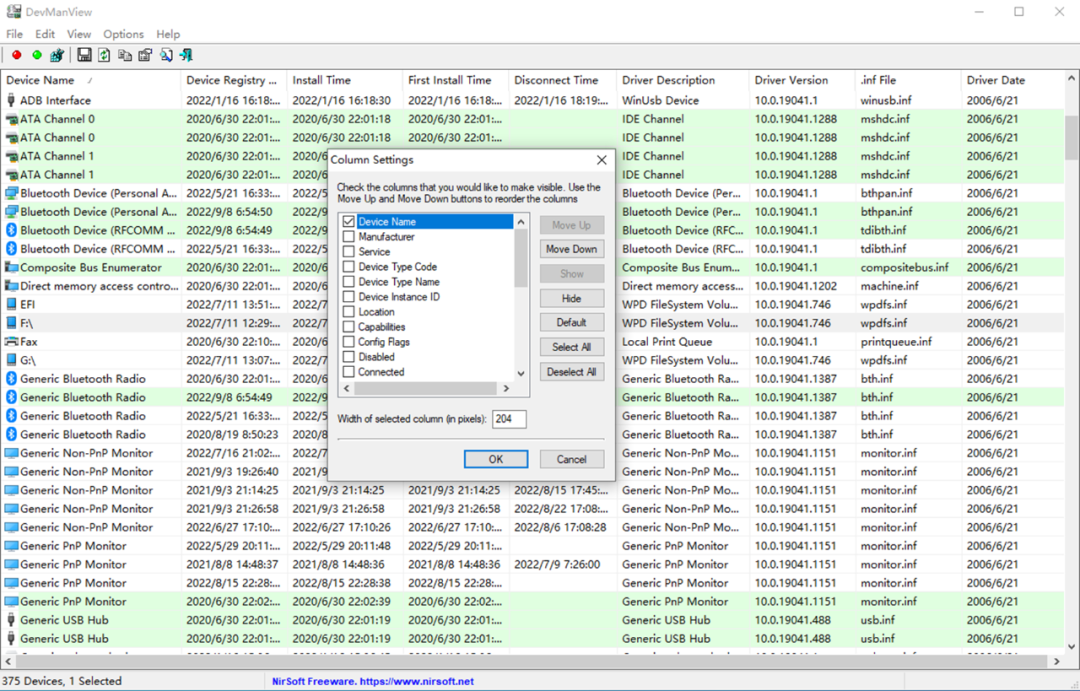Click the Move Down button
The width and height of the screenshot is (1080, 691).
click(x=571, y=249)
